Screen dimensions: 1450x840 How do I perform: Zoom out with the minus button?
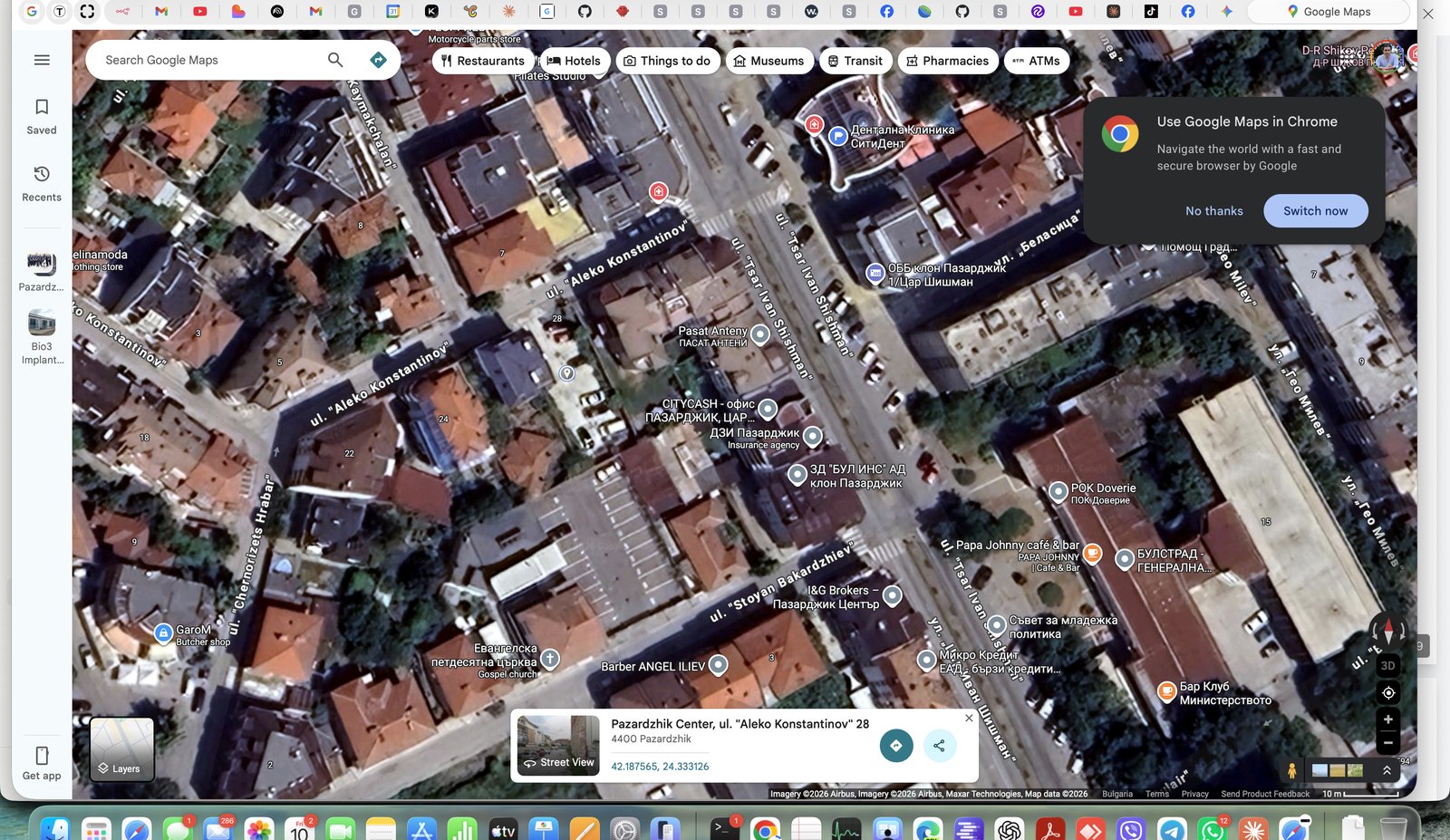pyautogui.click(x=1387, y=742)
